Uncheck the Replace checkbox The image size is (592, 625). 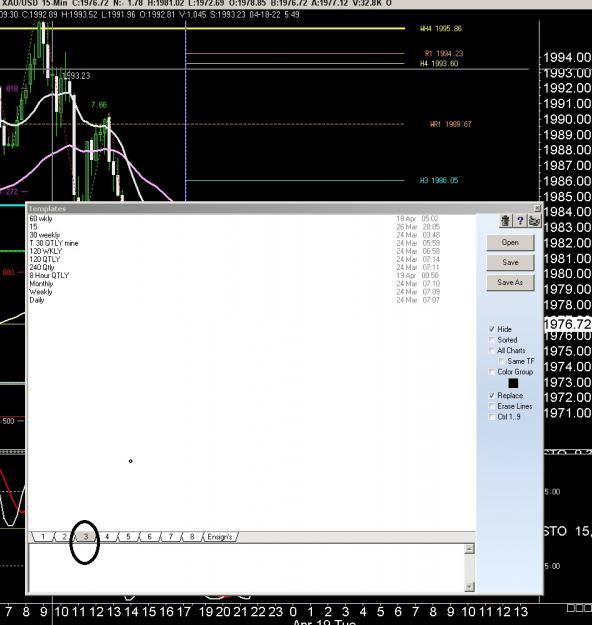coord(492,395)
